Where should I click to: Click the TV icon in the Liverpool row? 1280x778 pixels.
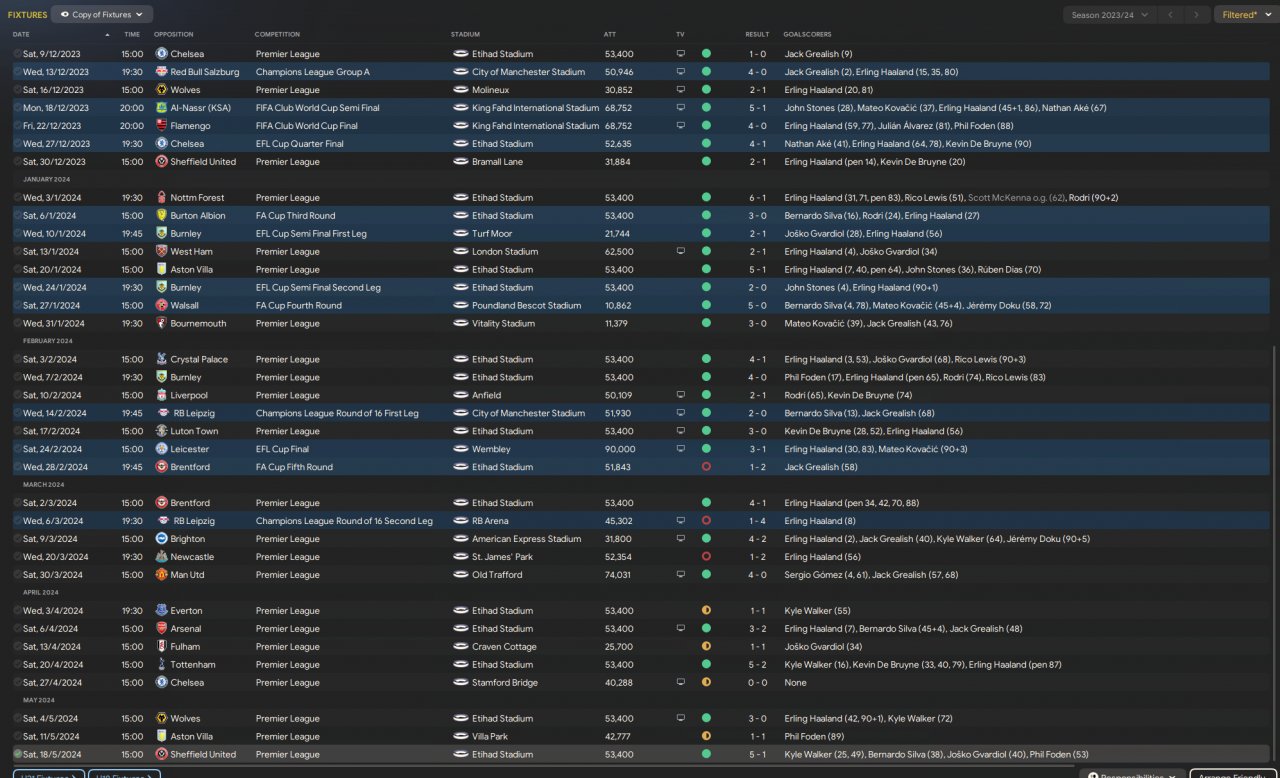[x=681, y=396]
